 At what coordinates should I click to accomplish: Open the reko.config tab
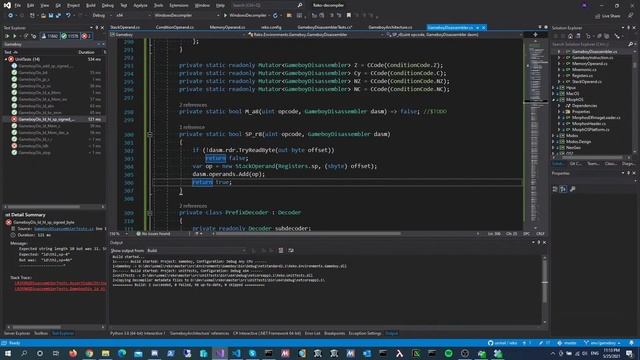tap(271, 27)
